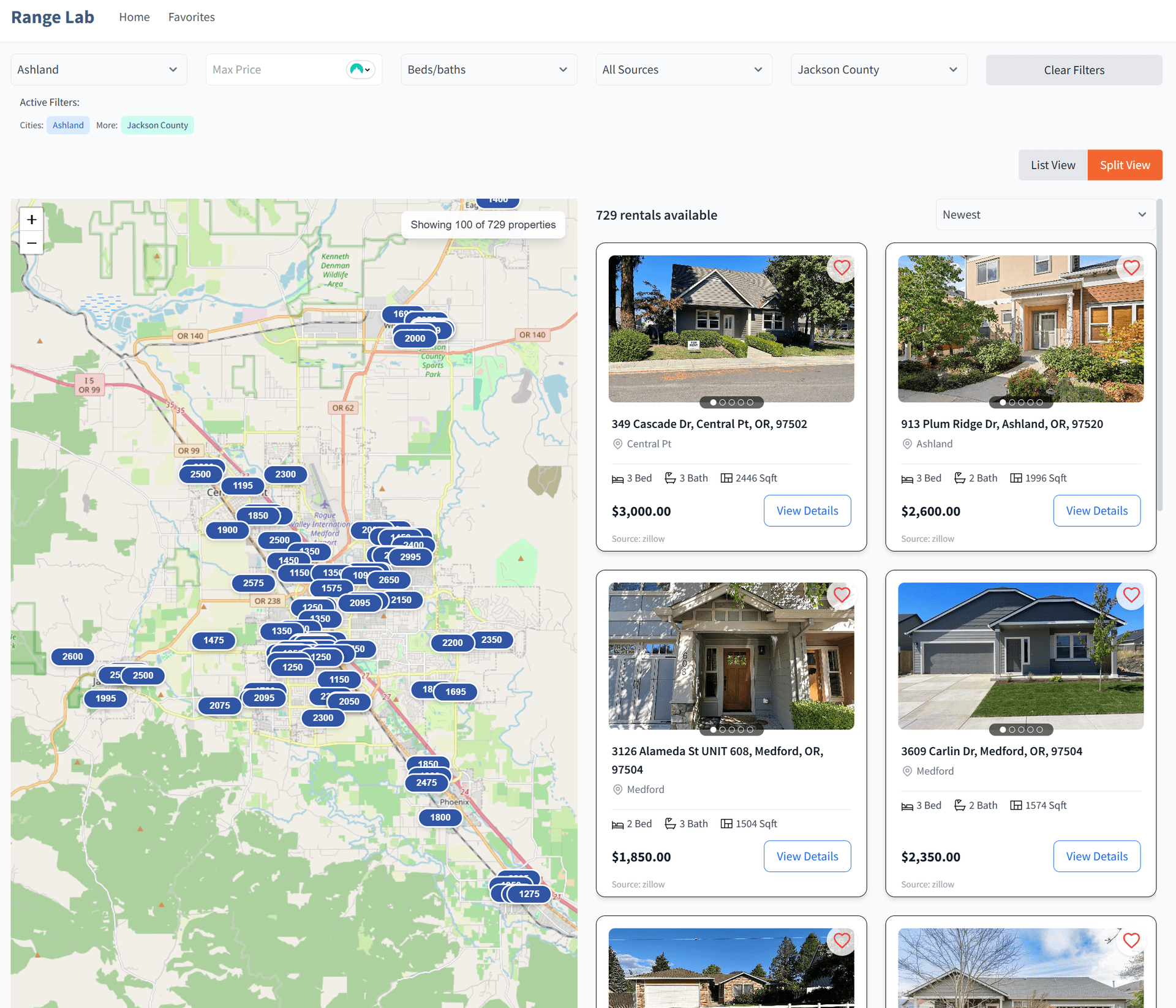The width and height of the screenshot is (1176, 1008).
Task: Select the Home navigation item
Action: coord(134,17)
